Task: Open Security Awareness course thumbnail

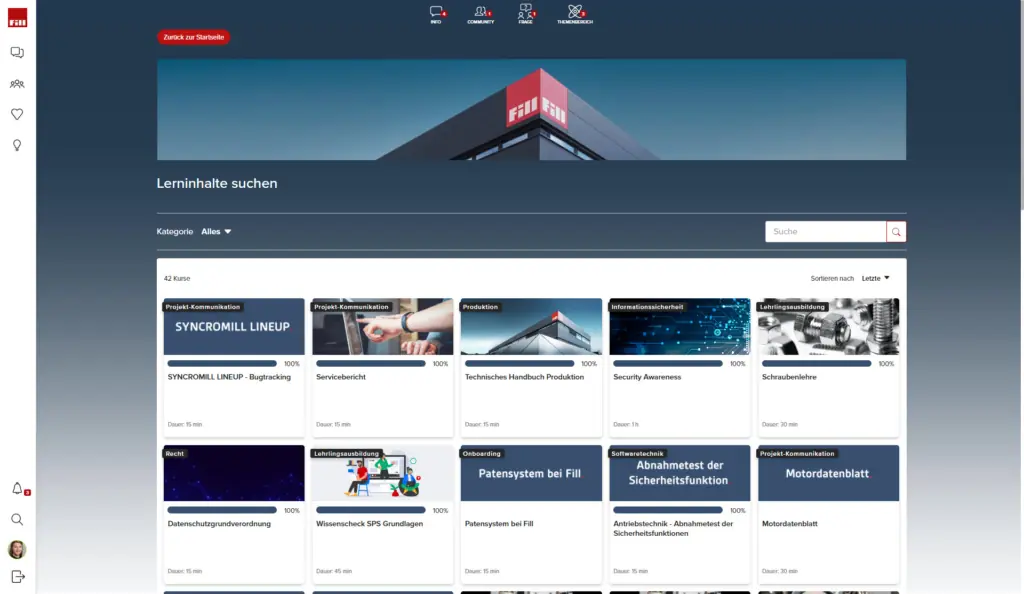Action: coord(680,326)
